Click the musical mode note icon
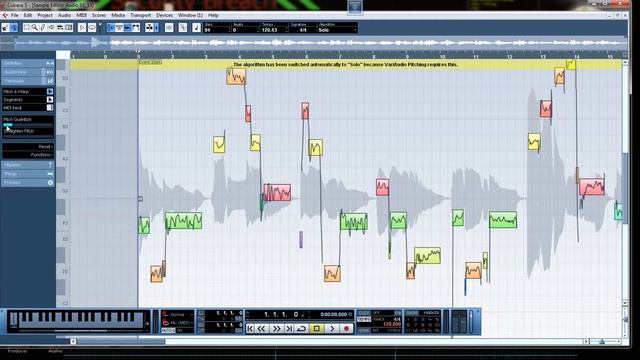The height and width of the screenshot is (360, 640). (196, 28)
